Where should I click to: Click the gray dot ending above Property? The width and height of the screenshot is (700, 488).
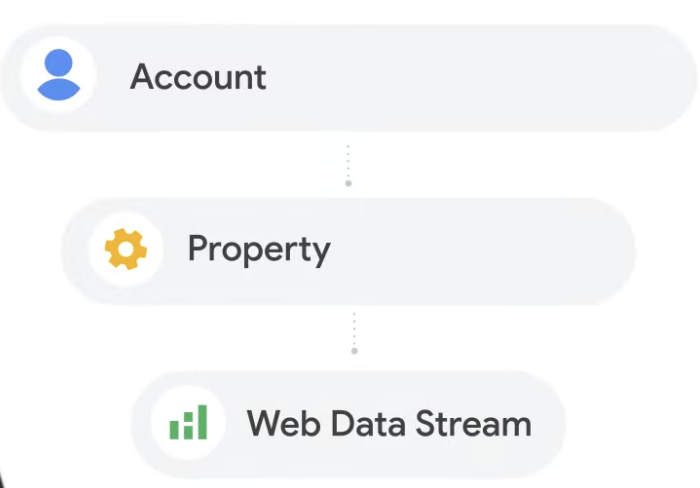pyautogui.click(x=348, y=183)
